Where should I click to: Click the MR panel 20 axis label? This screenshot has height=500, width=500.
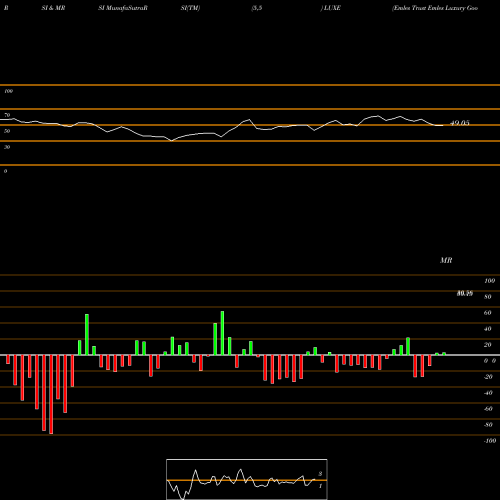tap(488, 345)
